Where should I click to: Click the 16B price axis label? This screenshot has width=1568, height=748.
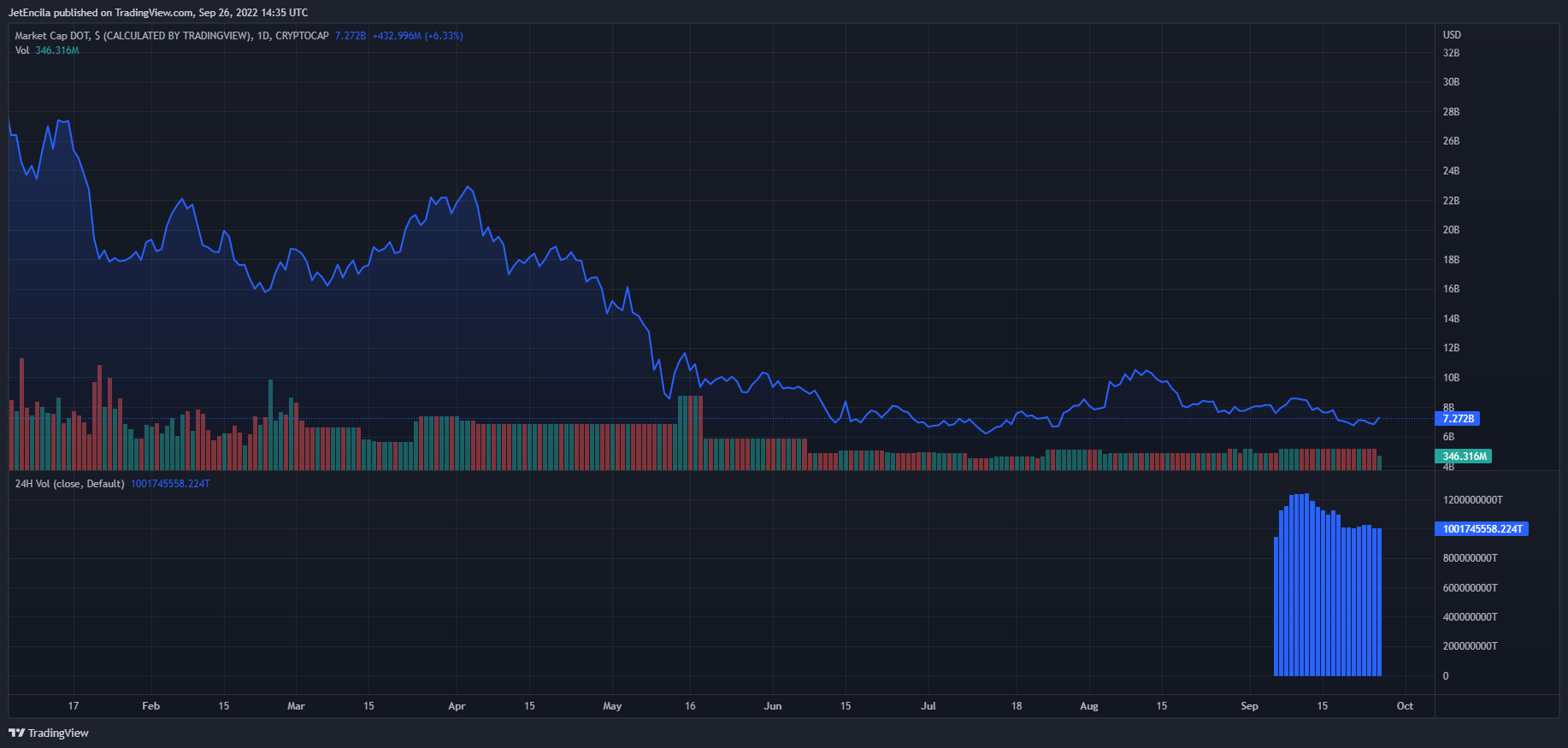pyautogui.click(x=1451, y=289)
